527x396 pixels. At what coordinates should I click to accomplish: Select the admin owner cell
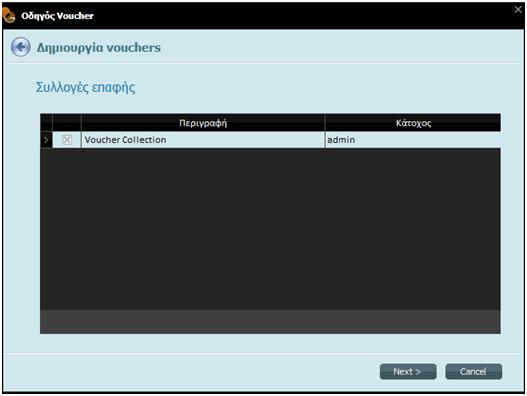tap(413, 140)
